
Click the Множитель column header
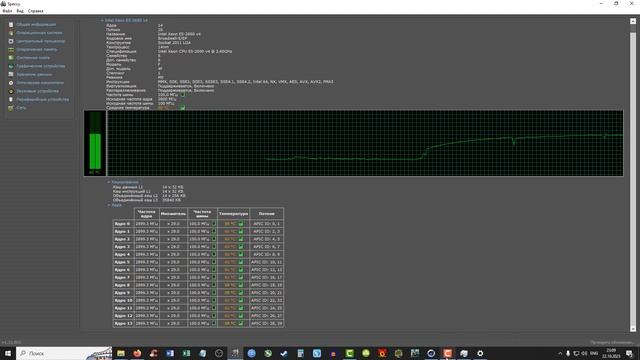click(173, 213)
